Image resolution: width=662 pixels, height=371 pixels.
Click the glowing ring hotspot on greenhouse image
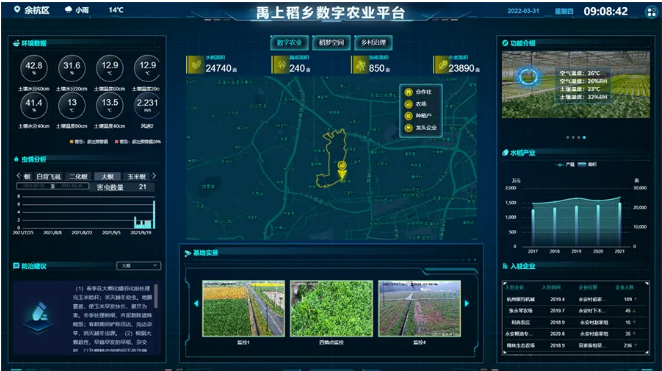point(528,77)
